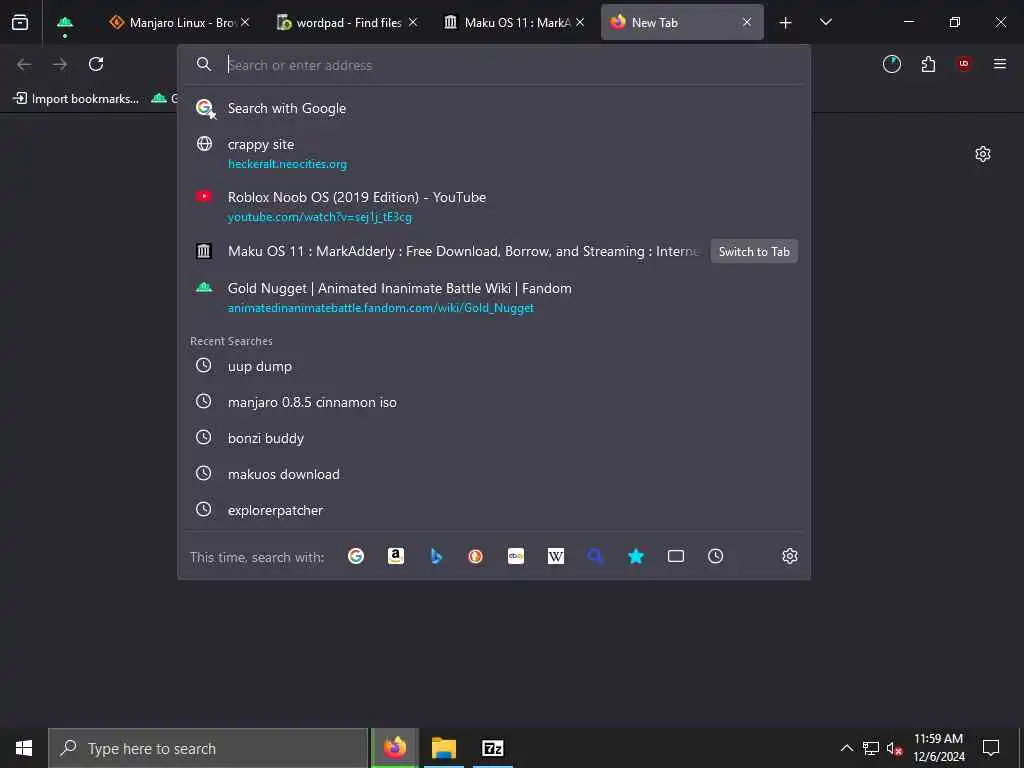Click Import bookmarks button
Viewport: 1024px width, 768px height.
[x=76, y=99]
